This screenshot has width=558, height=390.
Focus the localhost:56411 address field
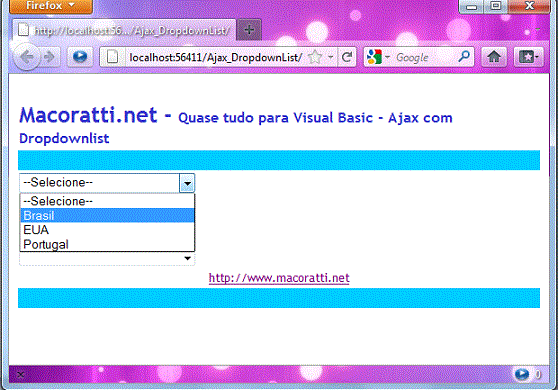pos(216,57)
